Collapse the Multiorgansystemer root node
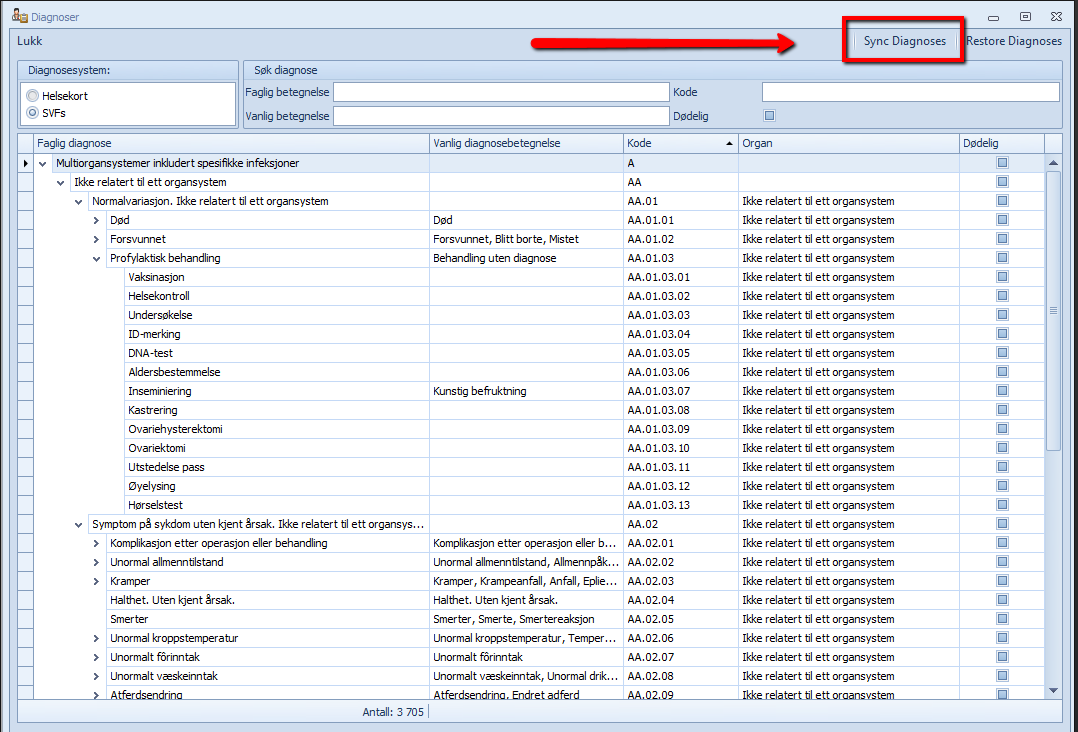Screen dimensions: 1078x732 pos(43,163)
